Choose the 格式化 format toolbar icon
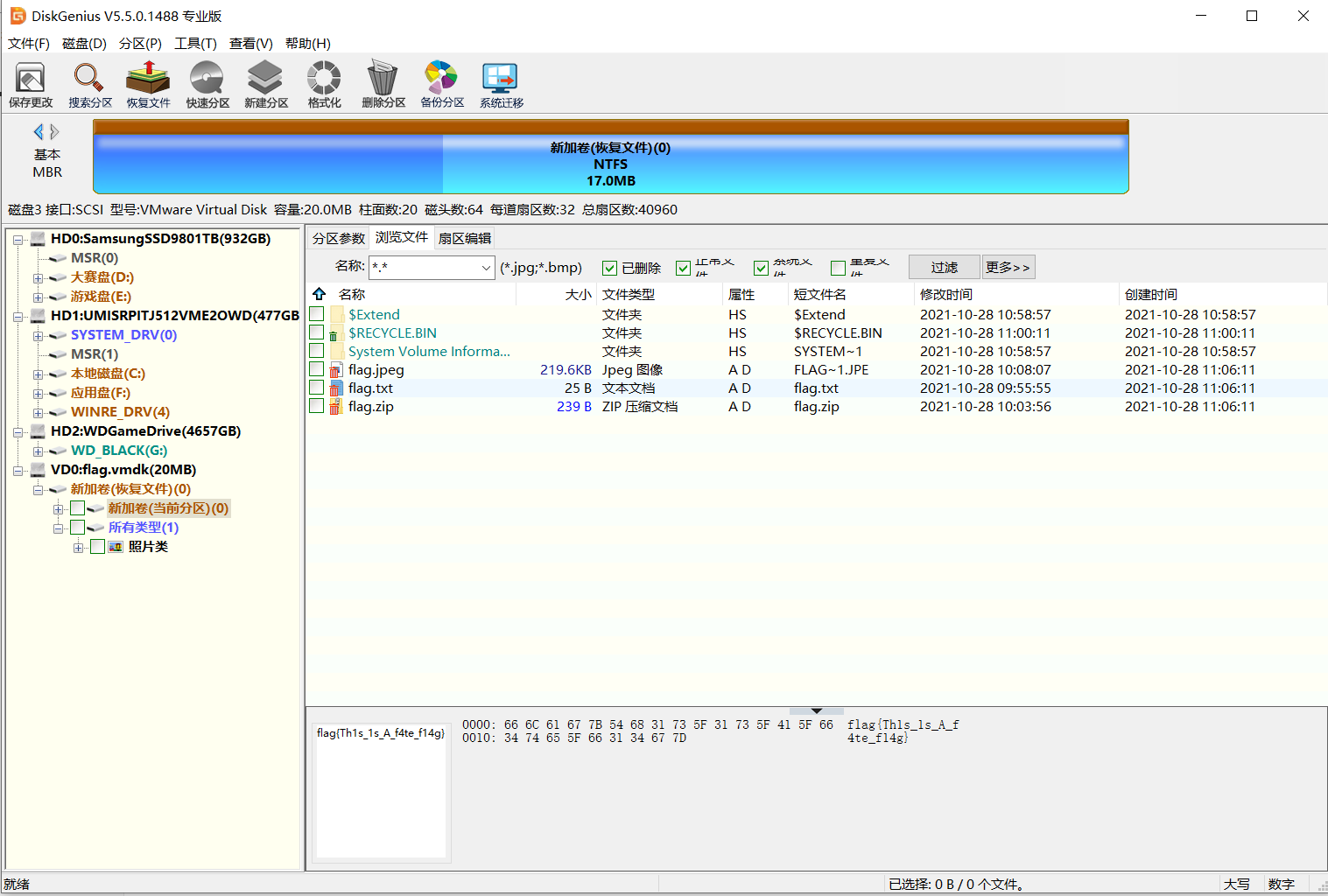Viewport: 1328px width, 896px height. [324, 85]
